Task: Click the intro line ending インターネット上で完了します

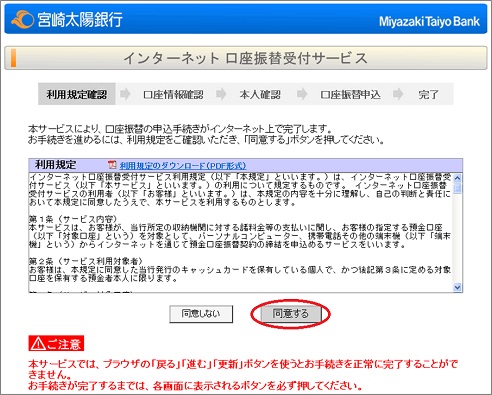Action: [x=180, y=129]
